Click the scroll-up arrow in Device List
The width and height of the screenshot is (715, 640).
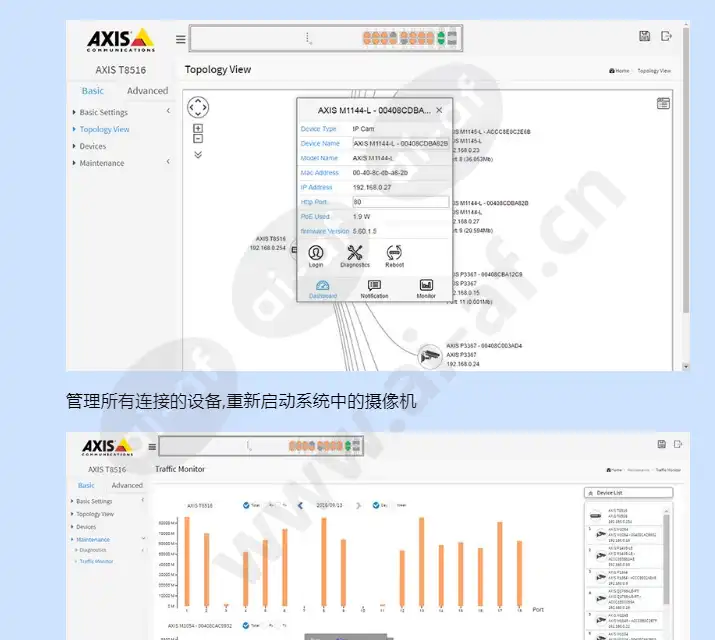[x=666, y=511]
